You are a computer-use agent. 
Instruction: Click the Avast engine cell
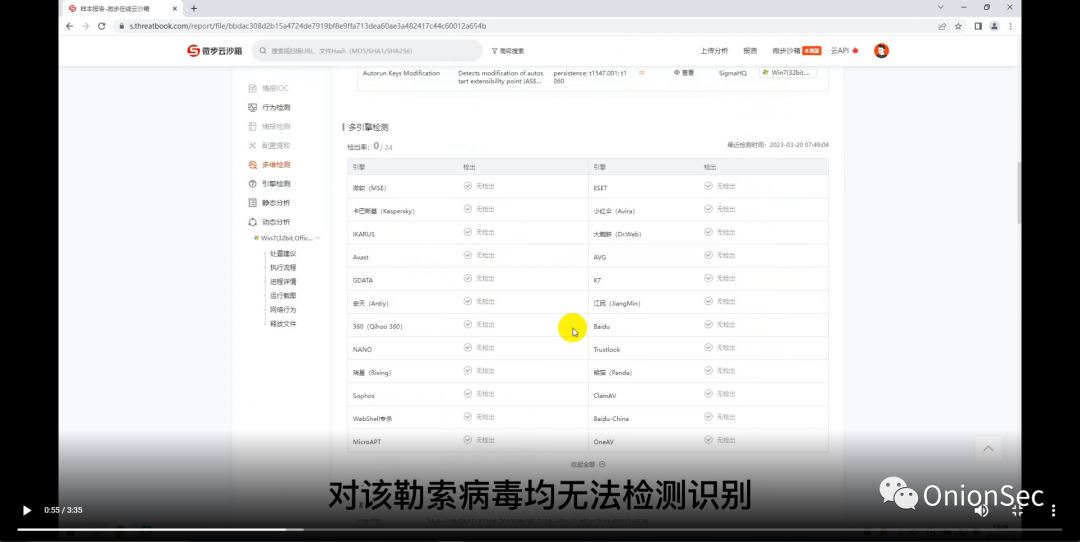click(x=361, y=258)
